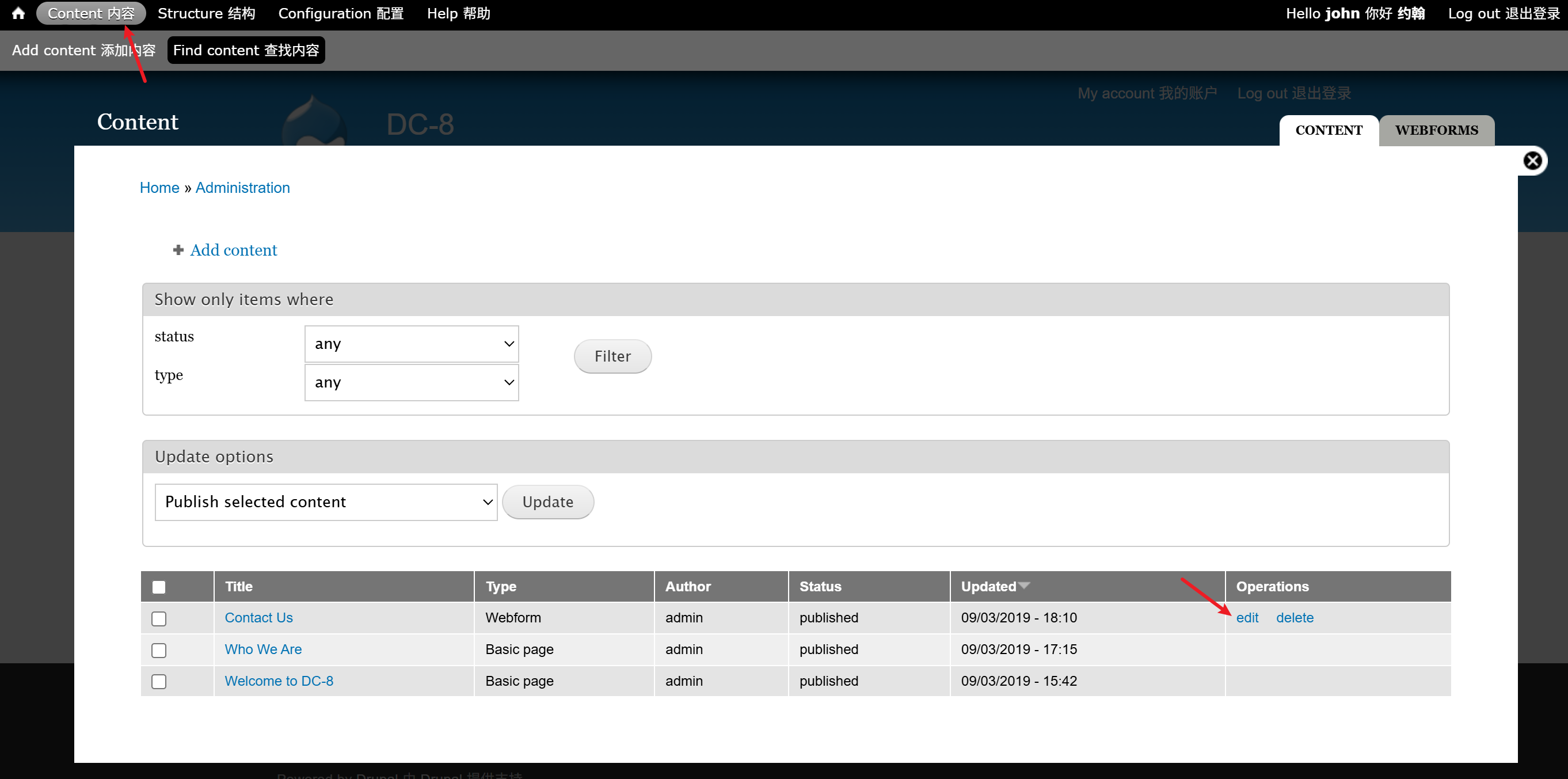Screen dimensions: 1568x779
Task: Click delete link for Contact Us
Action: click(1294, 618)
